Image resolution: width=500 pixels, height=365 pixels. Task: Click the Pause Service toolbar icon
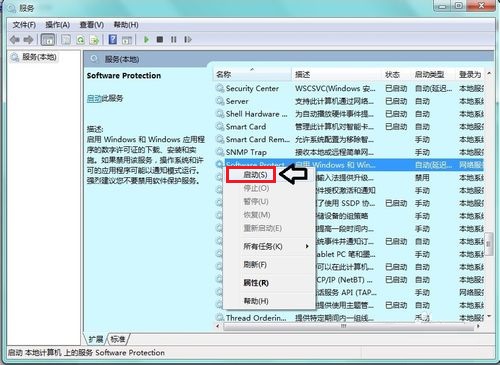[x=174, y=40]
